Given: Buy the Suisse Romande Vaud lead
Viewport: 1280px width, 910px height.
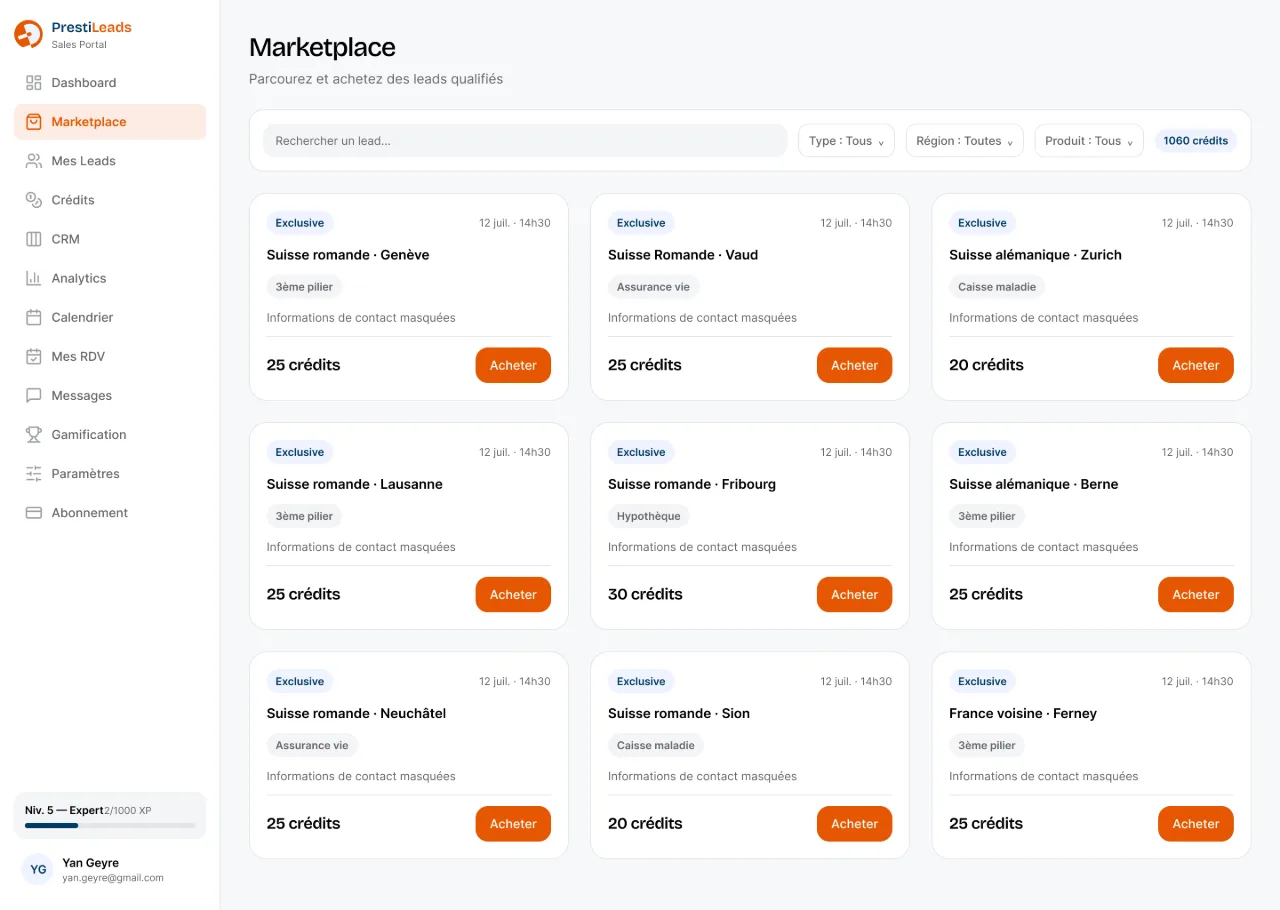Looking at the screenshot, I should click(x=854, y=365).
